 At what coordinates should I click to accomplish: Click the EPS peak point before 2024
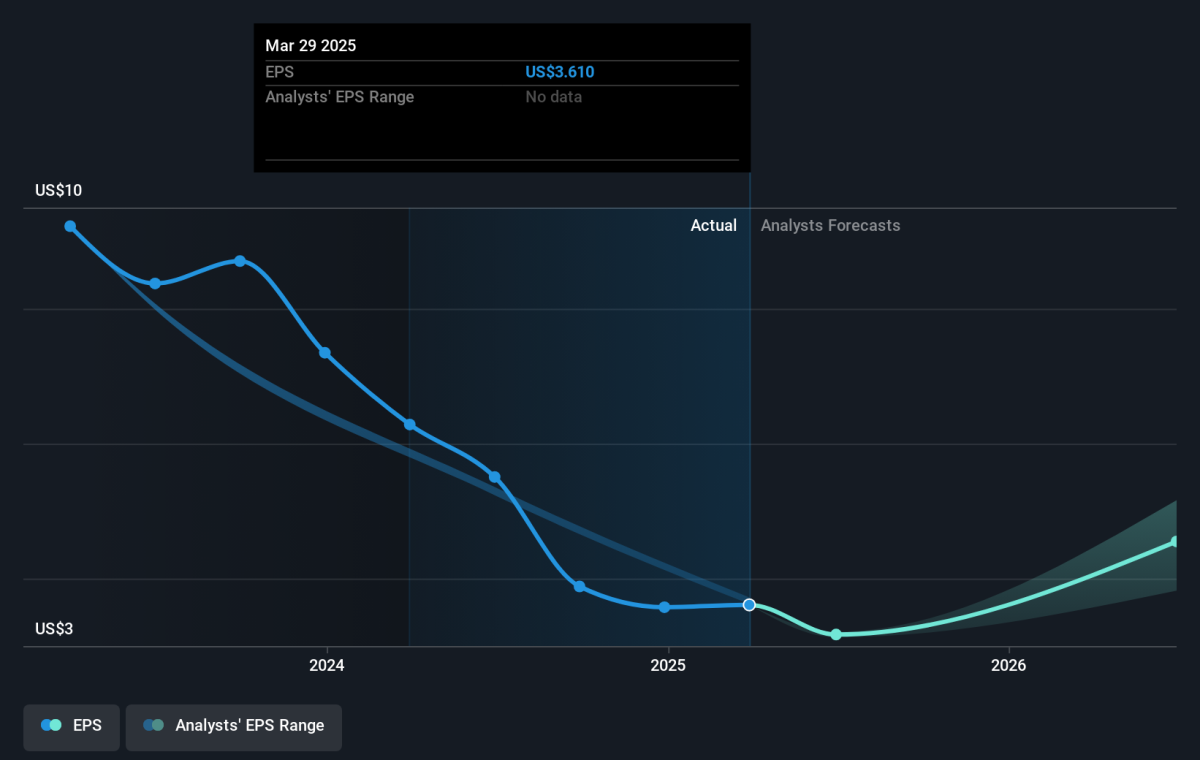240,261
